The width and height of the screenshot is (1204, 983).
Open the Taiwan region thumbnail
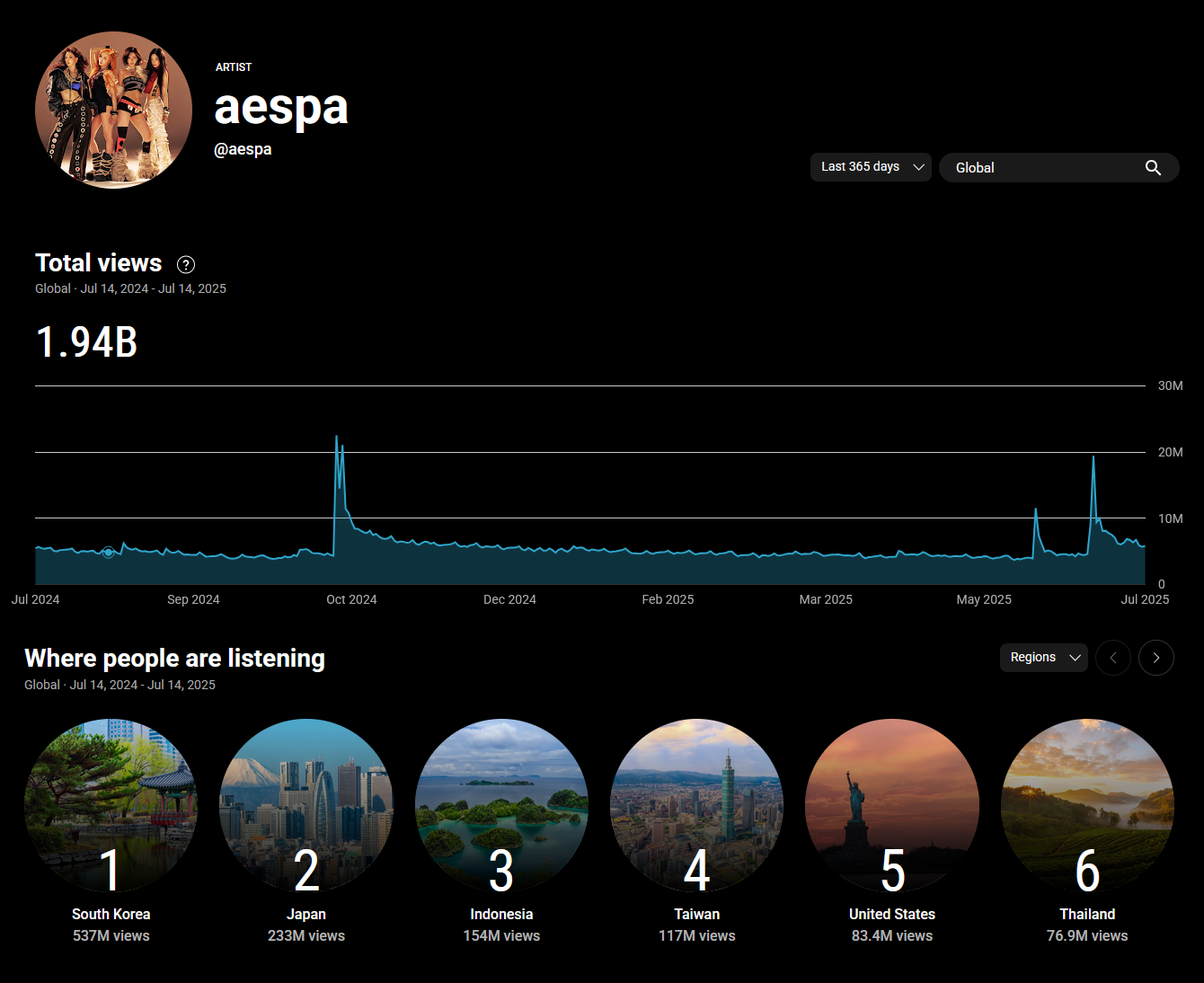(x=697, y=806)
